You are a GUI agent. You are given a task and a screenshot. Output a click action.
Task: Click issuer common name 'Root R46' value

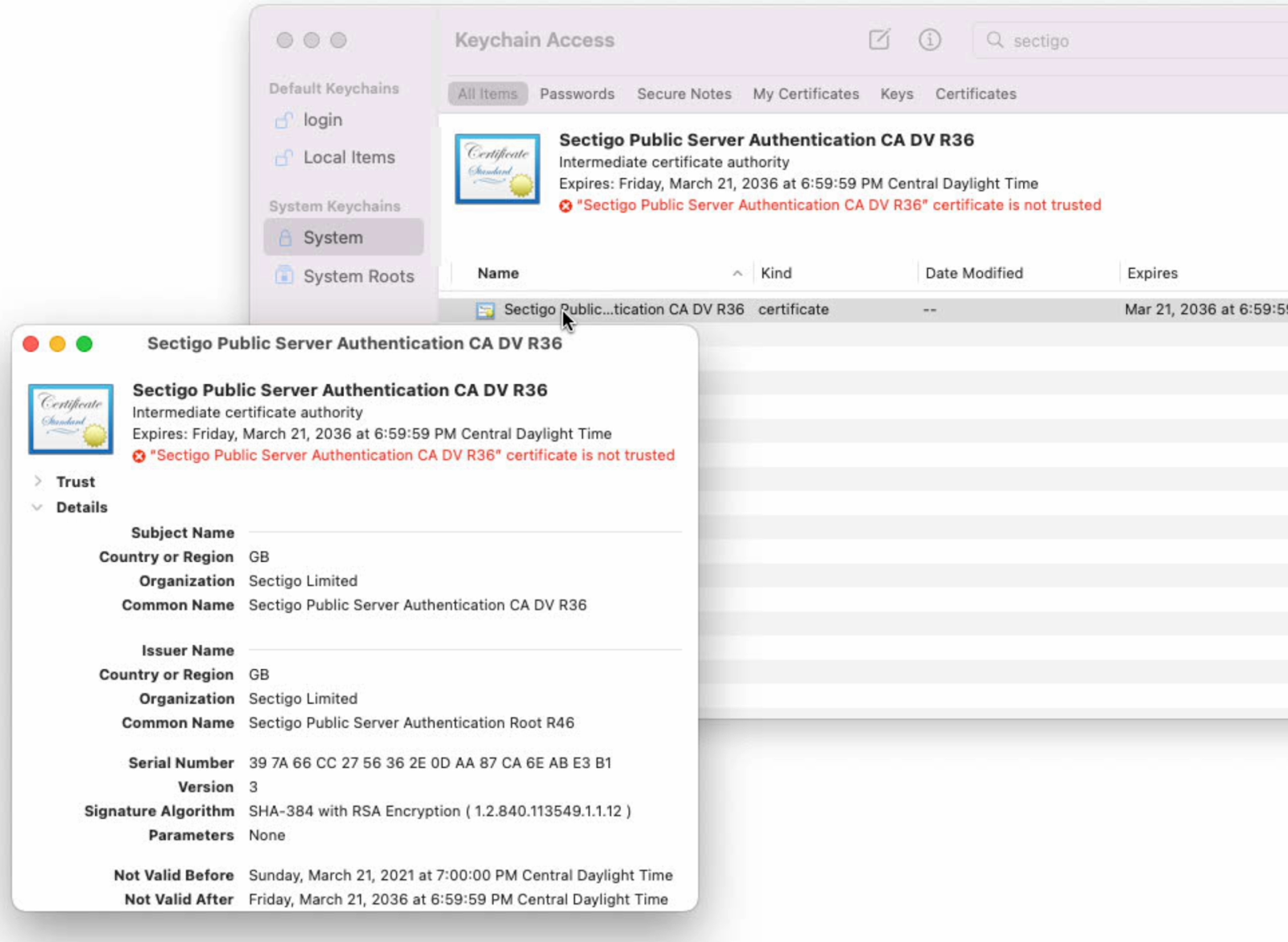411,723
